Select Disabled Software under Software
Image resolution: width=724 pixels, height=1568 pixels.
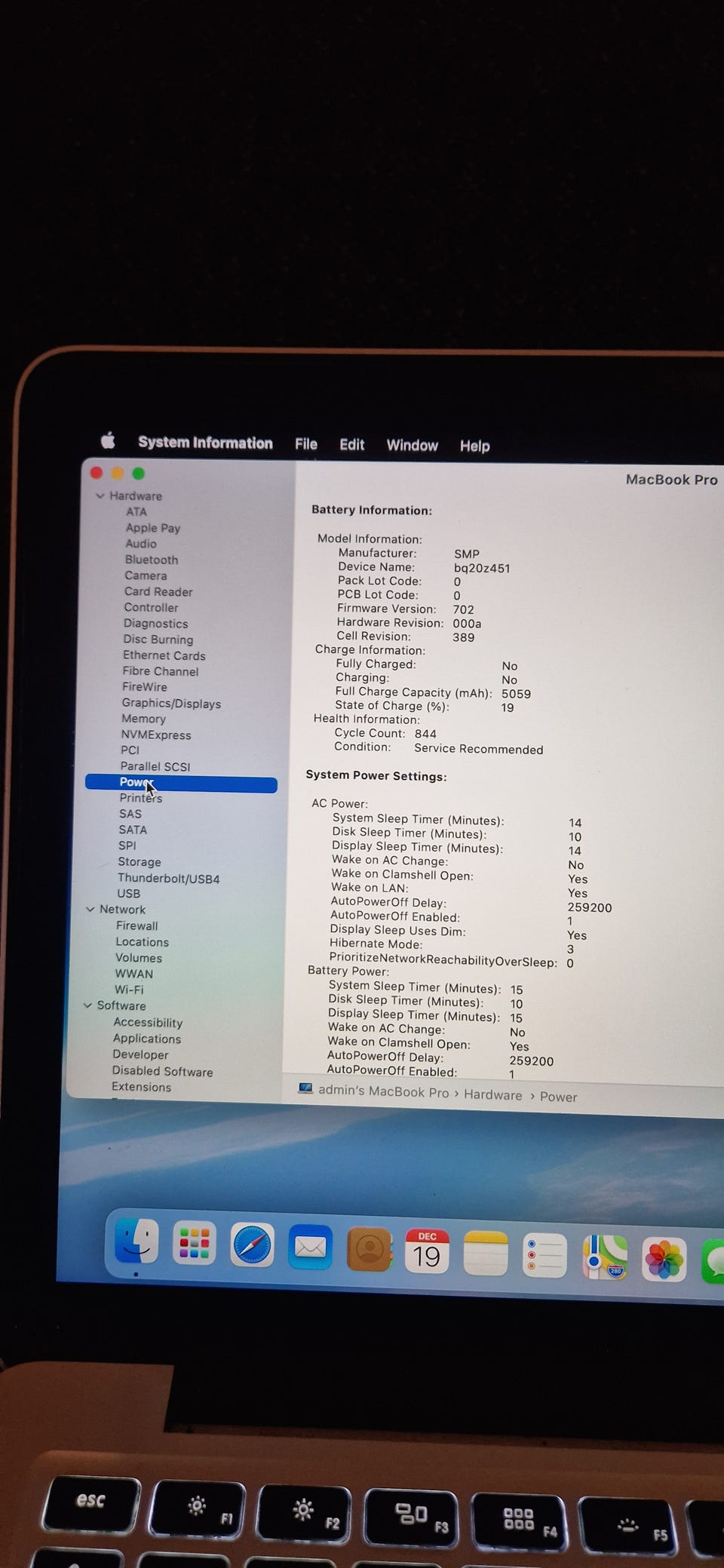(x=162, y=1071)
